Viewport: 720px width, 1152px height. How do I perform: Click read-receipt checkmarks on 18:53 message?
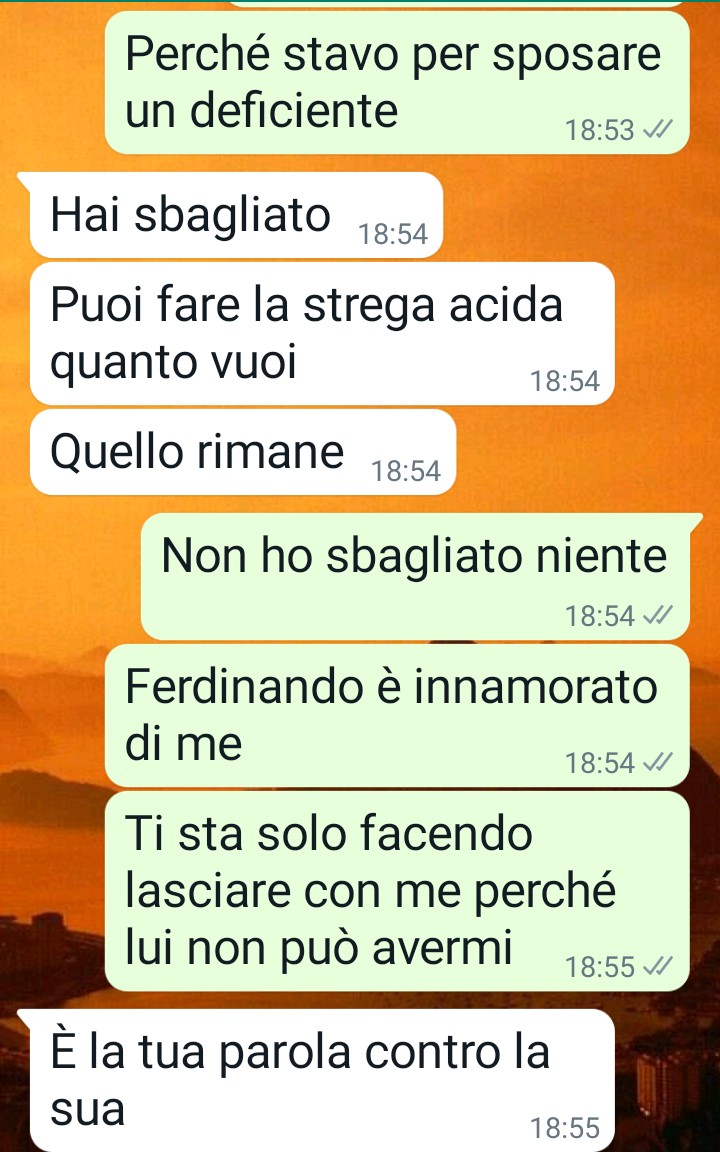657,130
